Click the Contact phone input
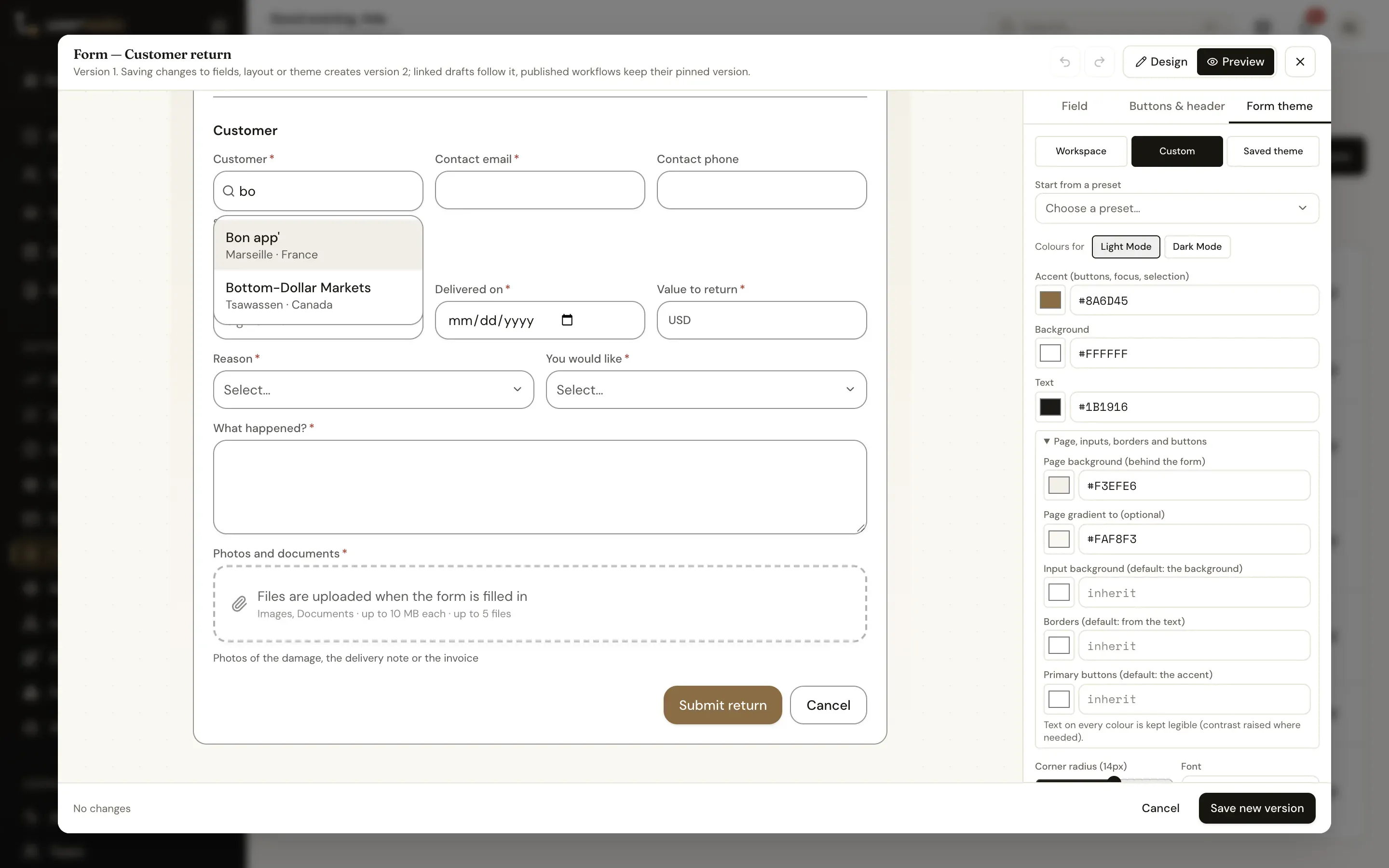The height and width of the screenshot is (868, 1389). pyautogui.click(x=762, y=190)
